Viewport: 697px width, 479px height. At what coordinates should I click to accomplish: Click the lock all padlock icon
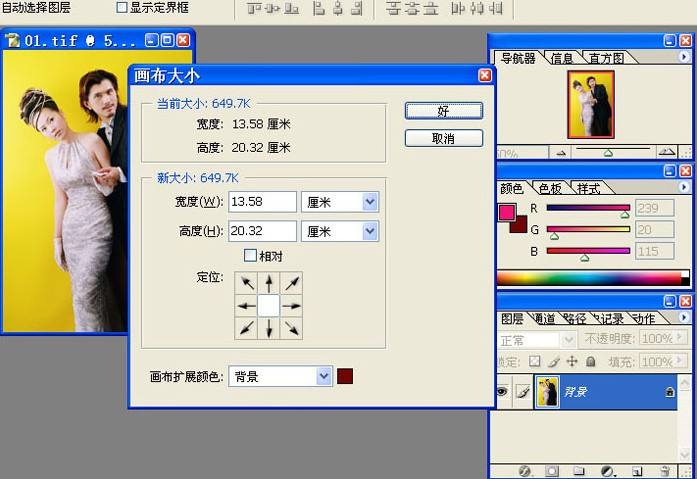click(590, 362)
